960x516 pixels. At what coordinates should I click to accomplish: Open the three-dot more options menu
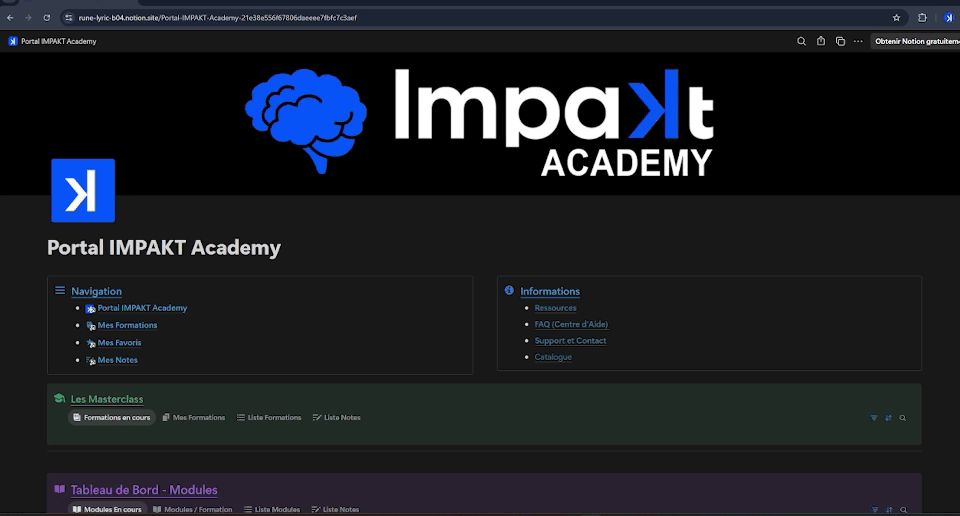[858, 41]
